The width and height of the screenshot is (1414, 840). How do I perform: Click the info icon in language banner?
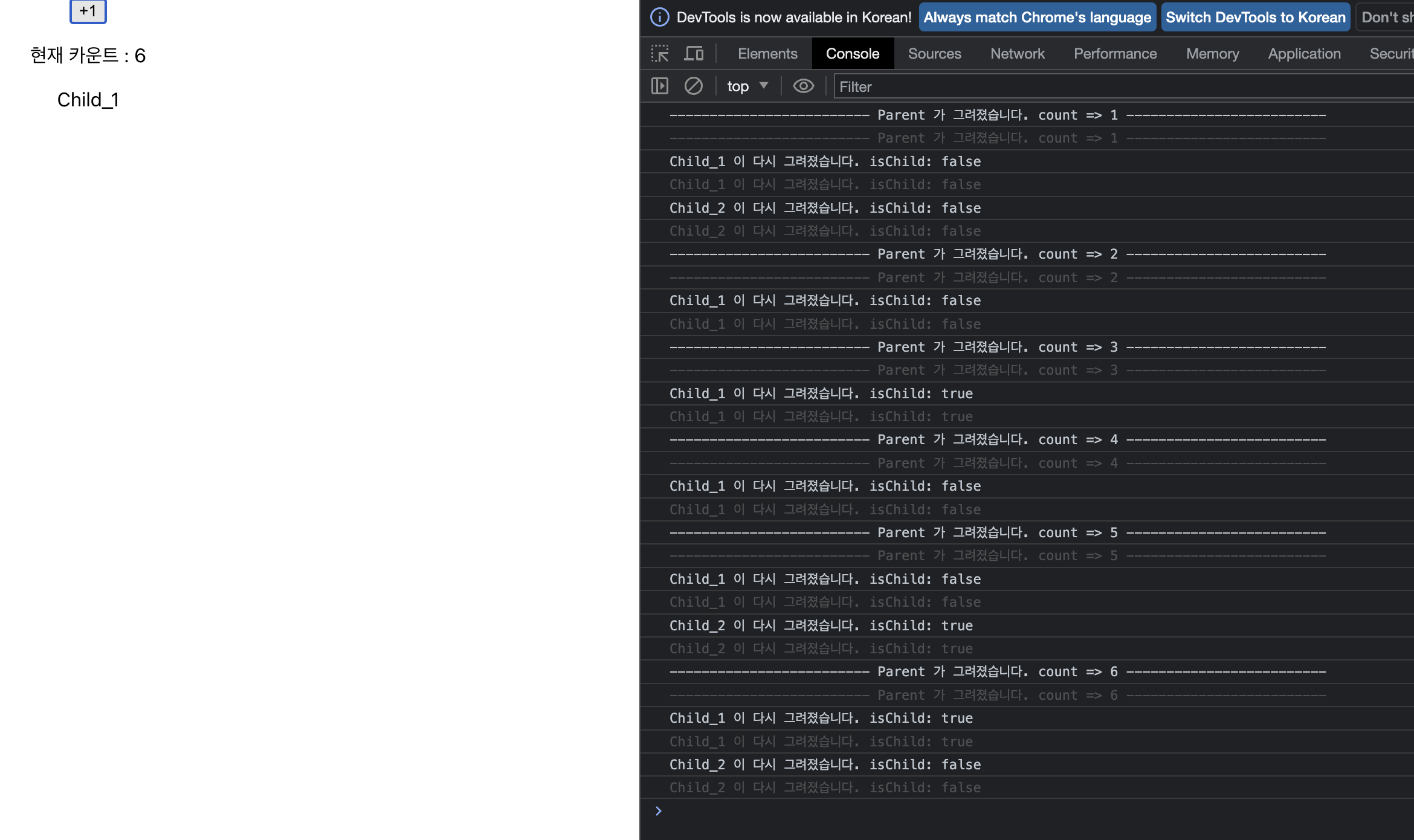click(x=659, y=17)
